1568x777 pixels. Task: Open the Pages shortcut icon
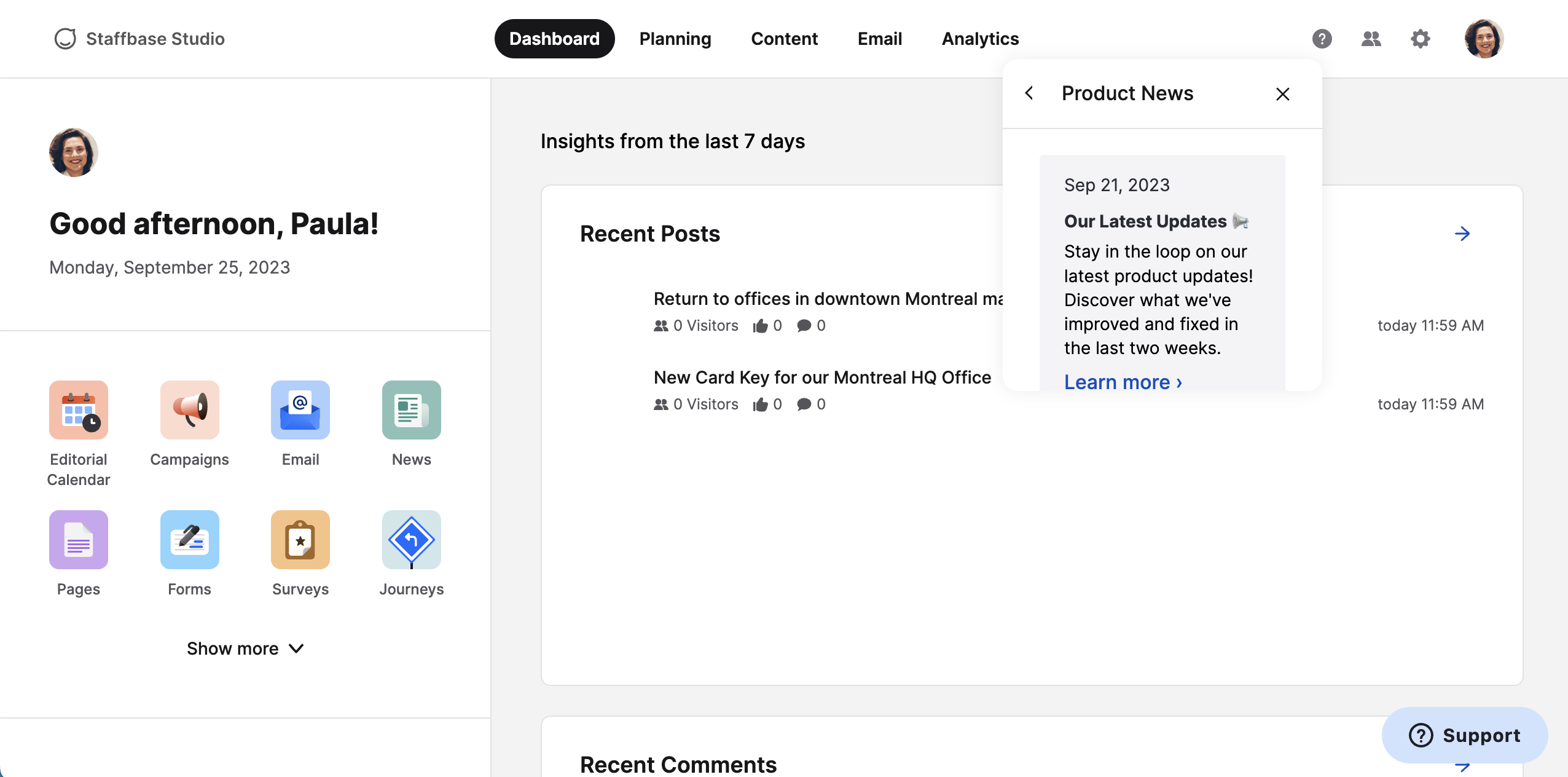[79, 540]
